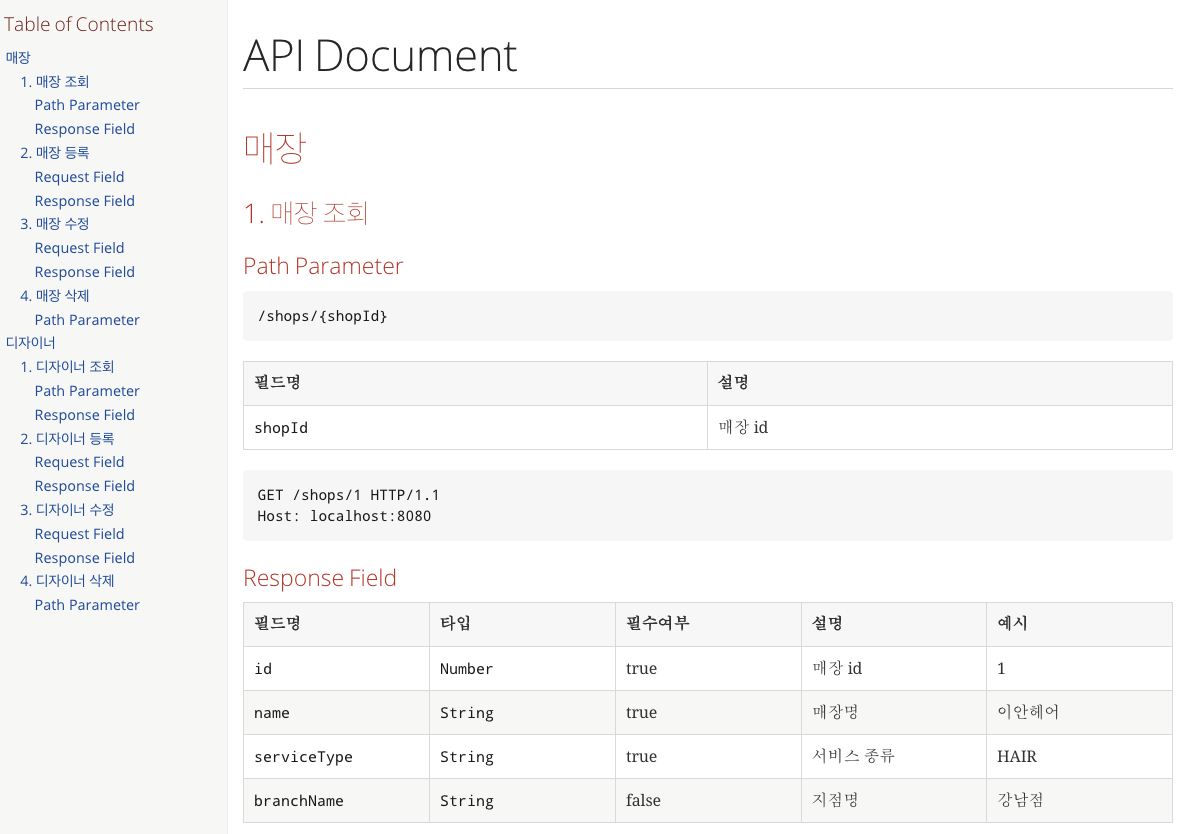Jump to 1. 디자이너 조회 in the contents

(67, 366)
